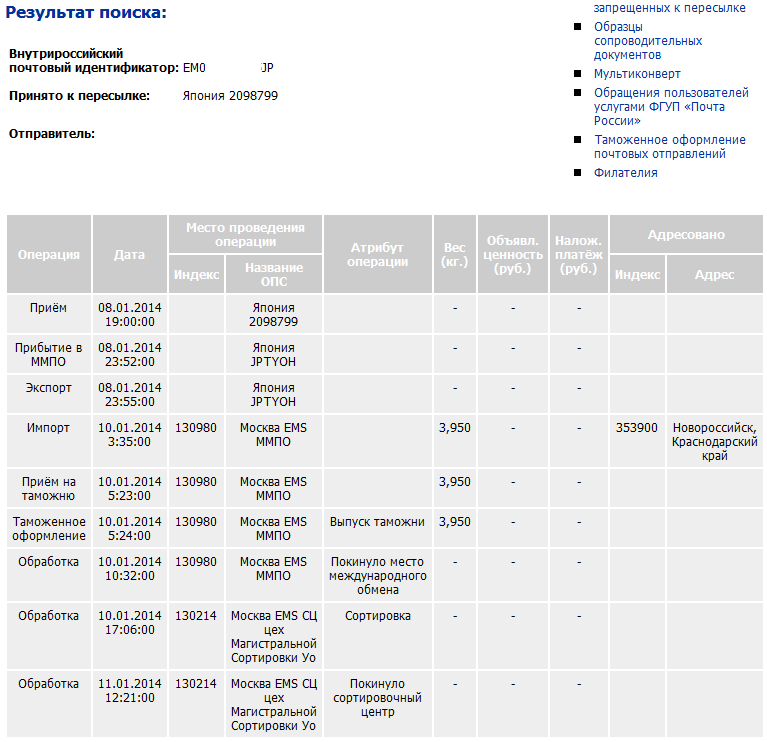
Task: Select the Приём на таможню cell
Action: tap(49, 488)
